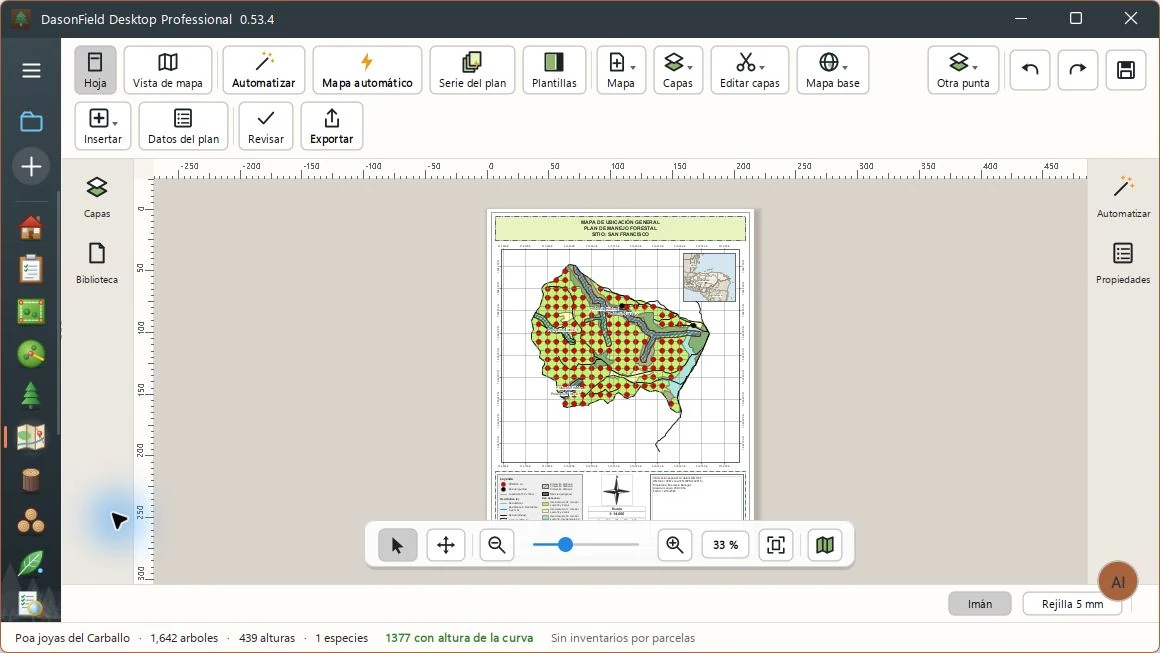Click 1377 con altura de la curva
The width and height of the screenshot is (1160, 653).
click(459, 637)
